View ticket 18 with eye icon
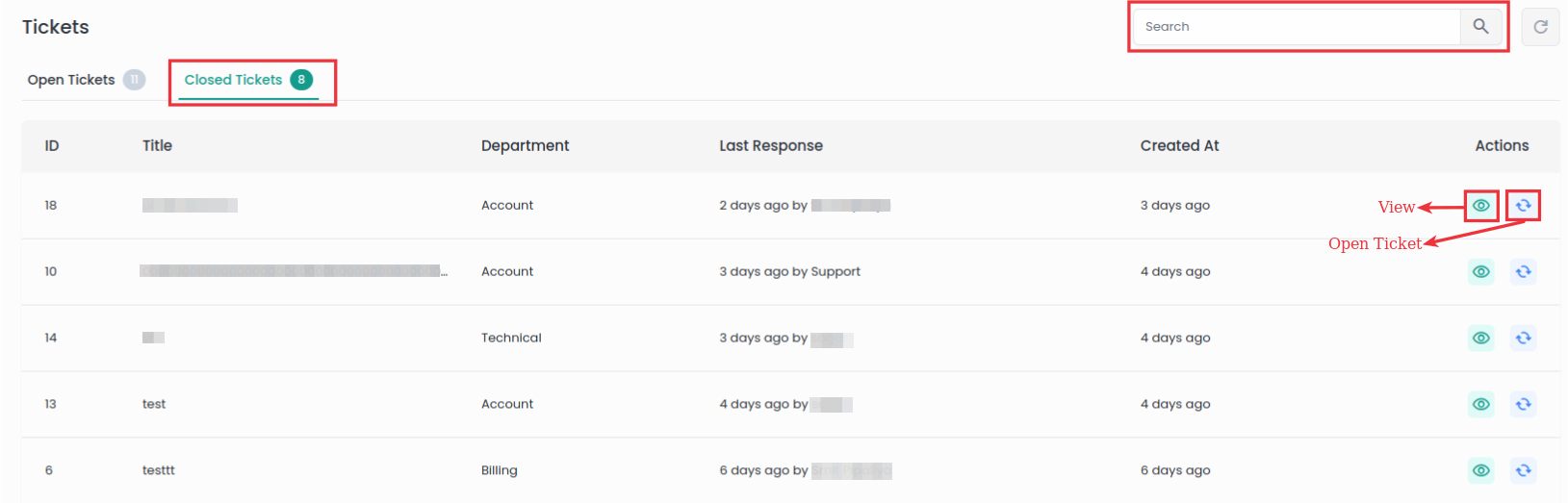 coord(1481,206)
